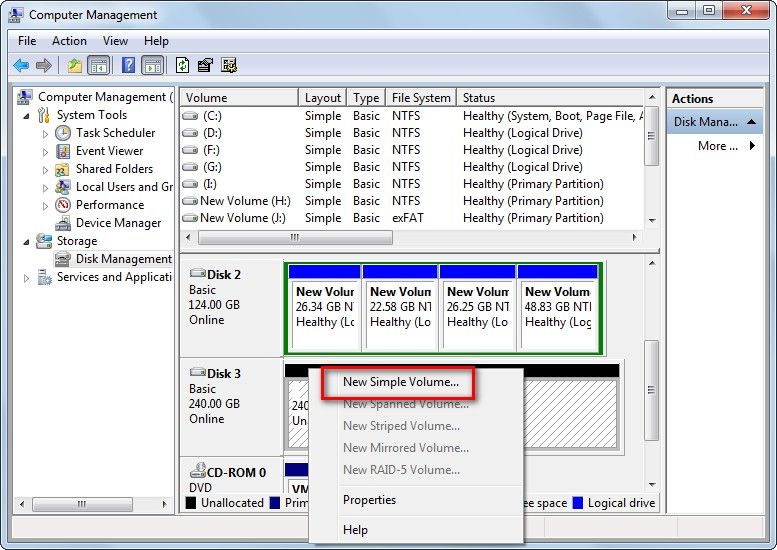This screenshot has height=550, width=777.
Task: Click the volume list vertical scroll down arrow
Action: coord(652,220)
